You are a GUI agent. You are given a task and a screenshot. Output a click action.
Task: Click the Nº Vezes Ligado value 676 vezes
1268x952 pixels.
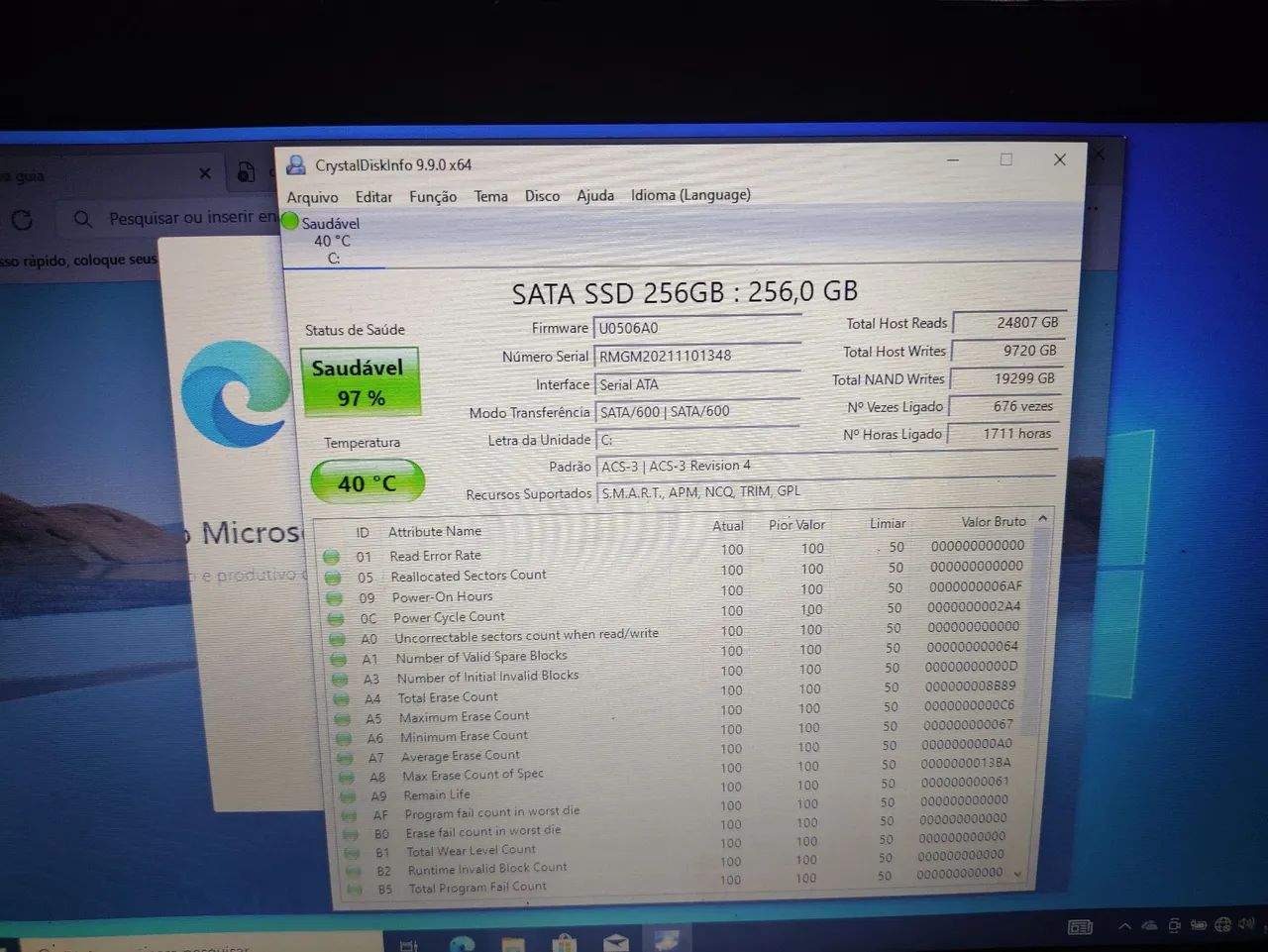(1004, 406)
